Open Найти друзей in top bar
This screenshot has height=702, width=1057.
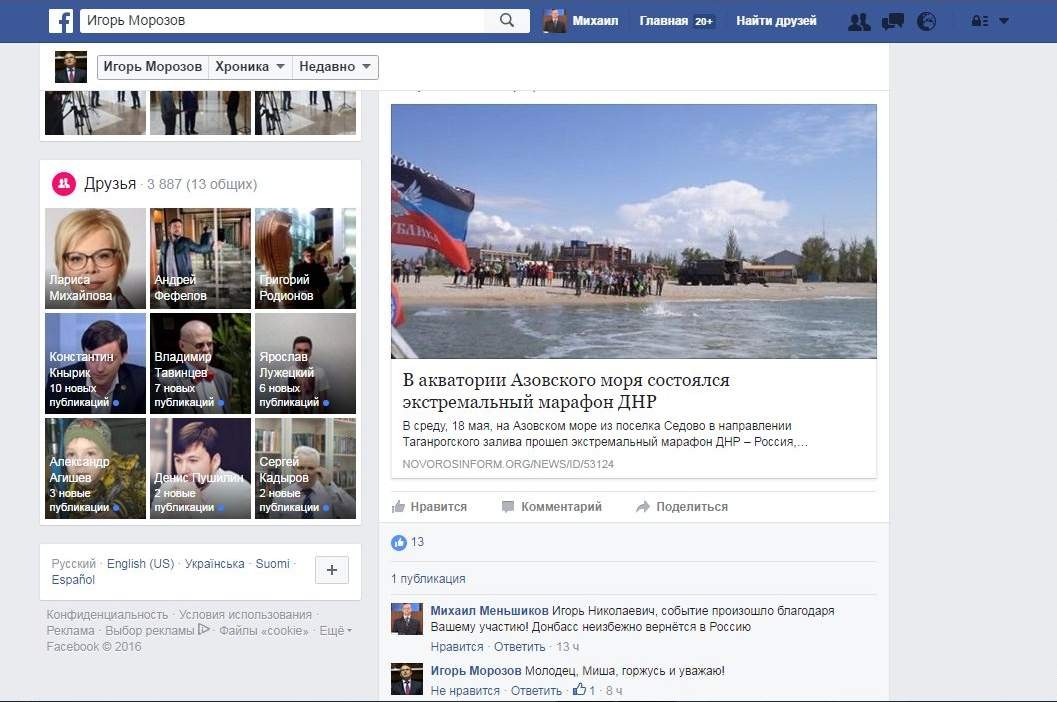(x=776, y=21)
